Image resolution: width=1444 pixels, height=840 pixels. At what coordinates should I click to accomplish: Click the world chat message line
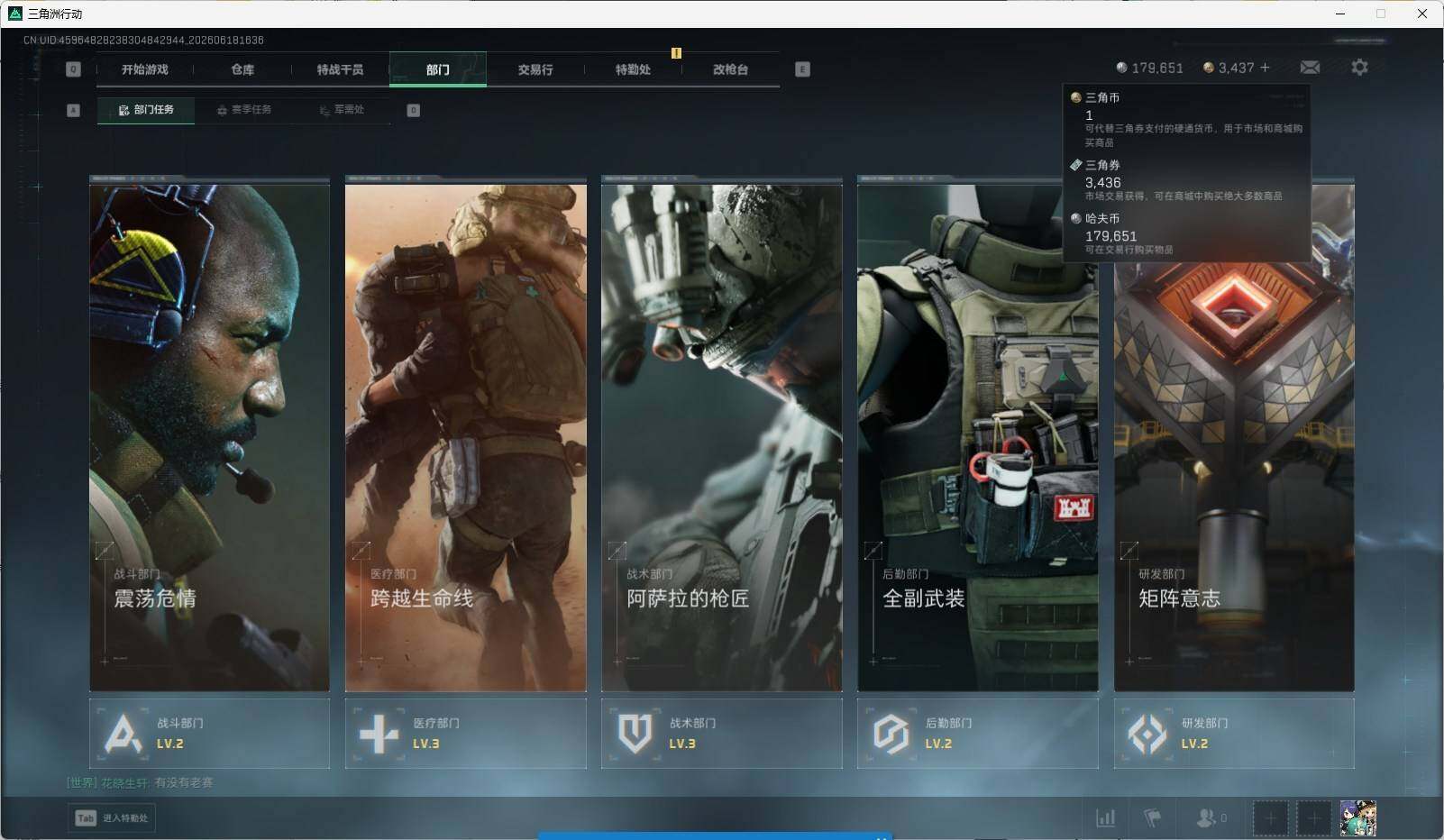point(140,782)
